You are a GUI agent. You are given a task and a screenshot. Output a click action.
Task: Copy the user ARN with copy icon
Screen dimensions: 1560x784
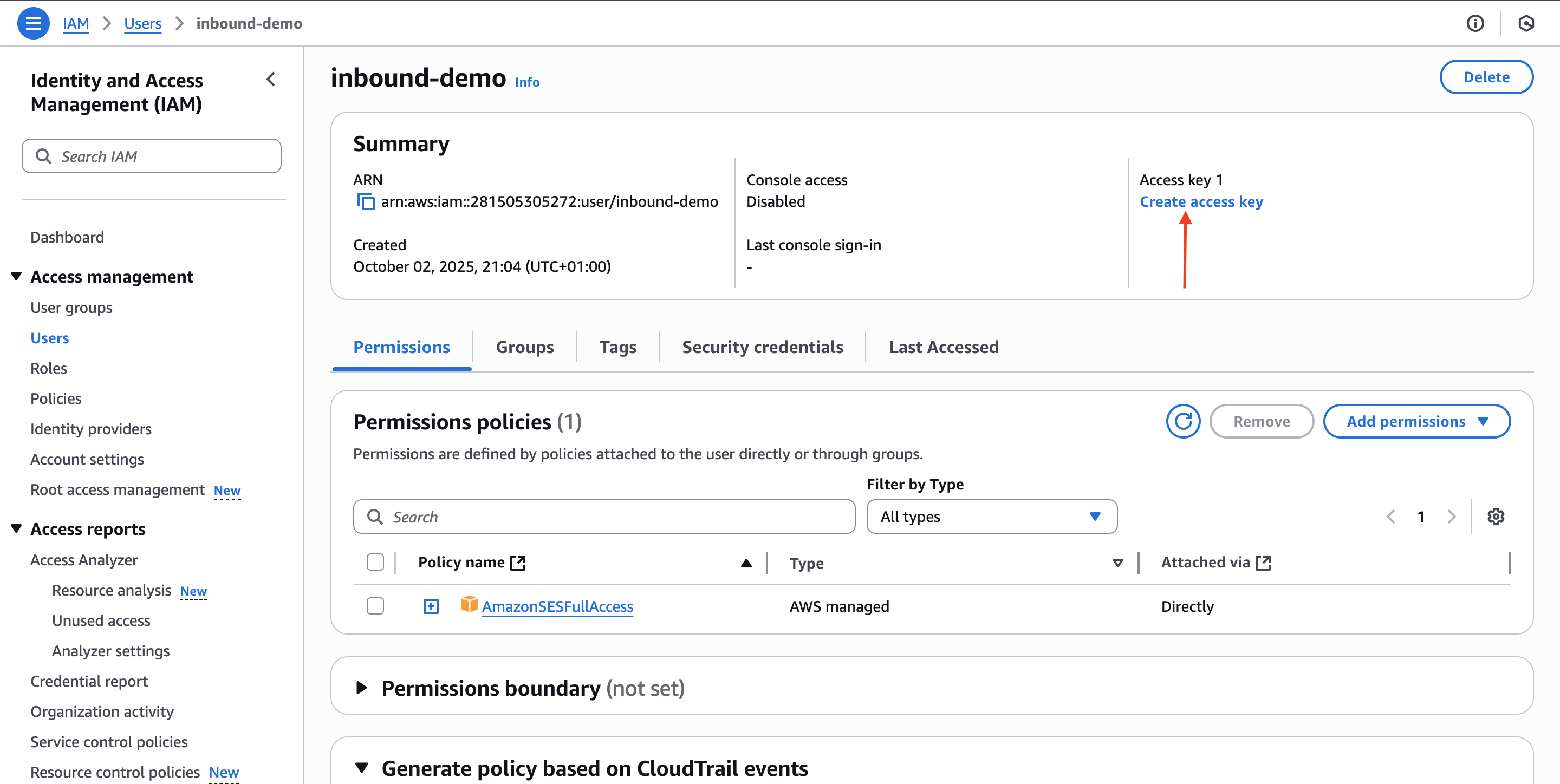point(365,201)
